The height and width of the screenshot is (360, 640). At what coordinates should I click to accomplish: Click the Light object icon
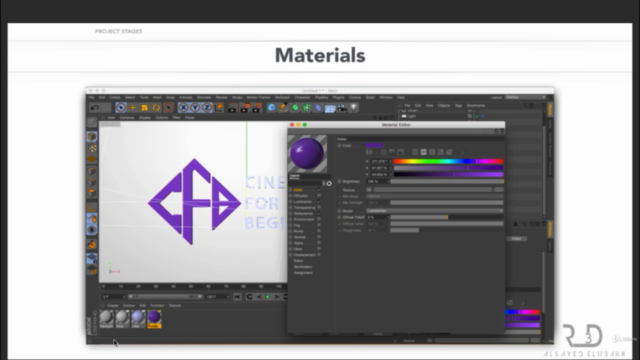(x=353, y=107)
